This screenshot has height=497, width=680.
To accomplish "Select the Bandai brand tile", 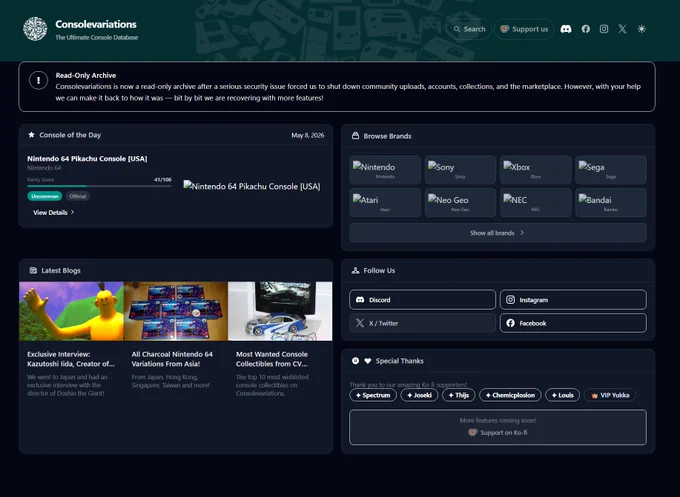I will 611,203.
